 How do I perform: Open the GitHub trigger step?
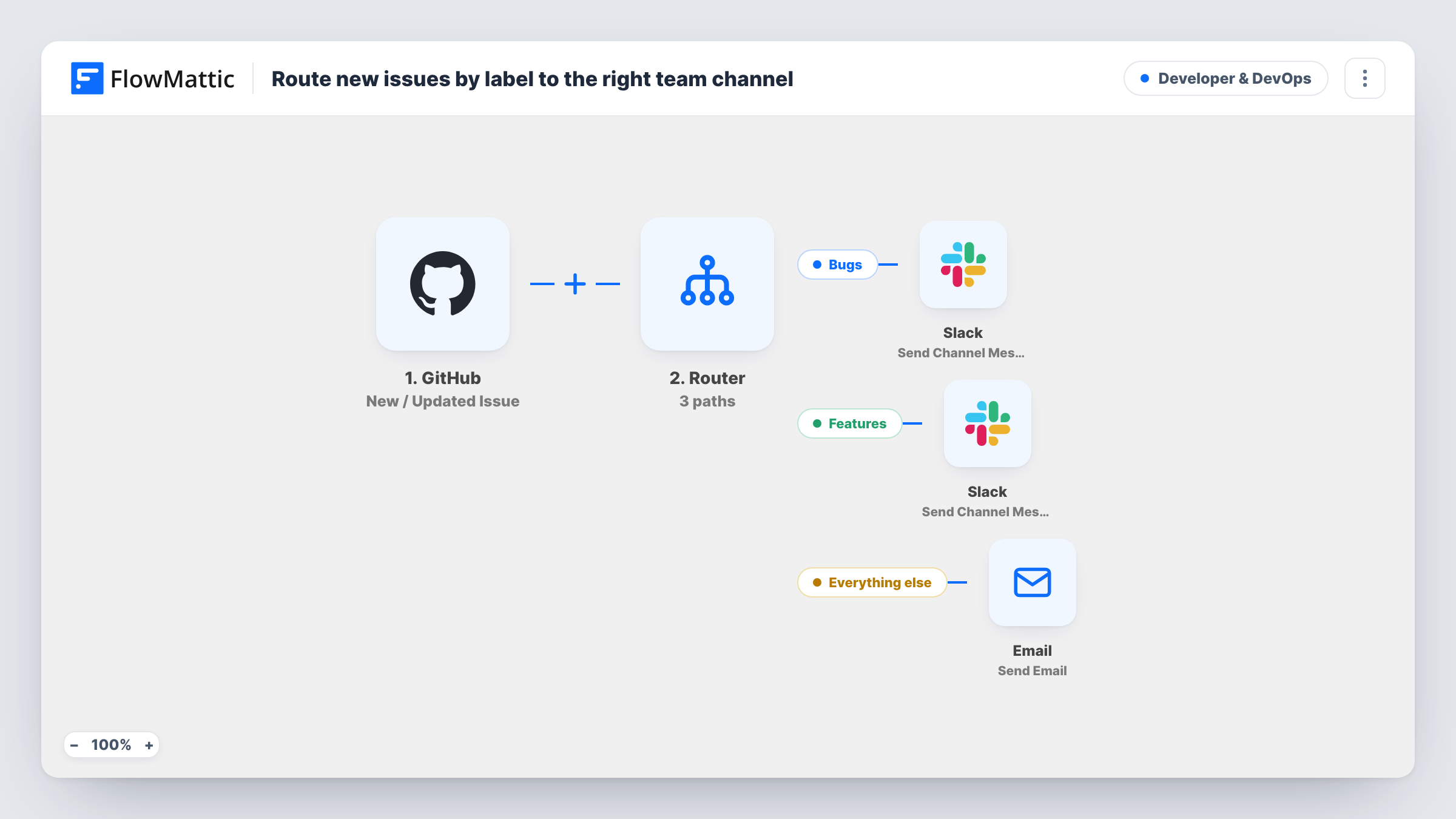[442, 283]
